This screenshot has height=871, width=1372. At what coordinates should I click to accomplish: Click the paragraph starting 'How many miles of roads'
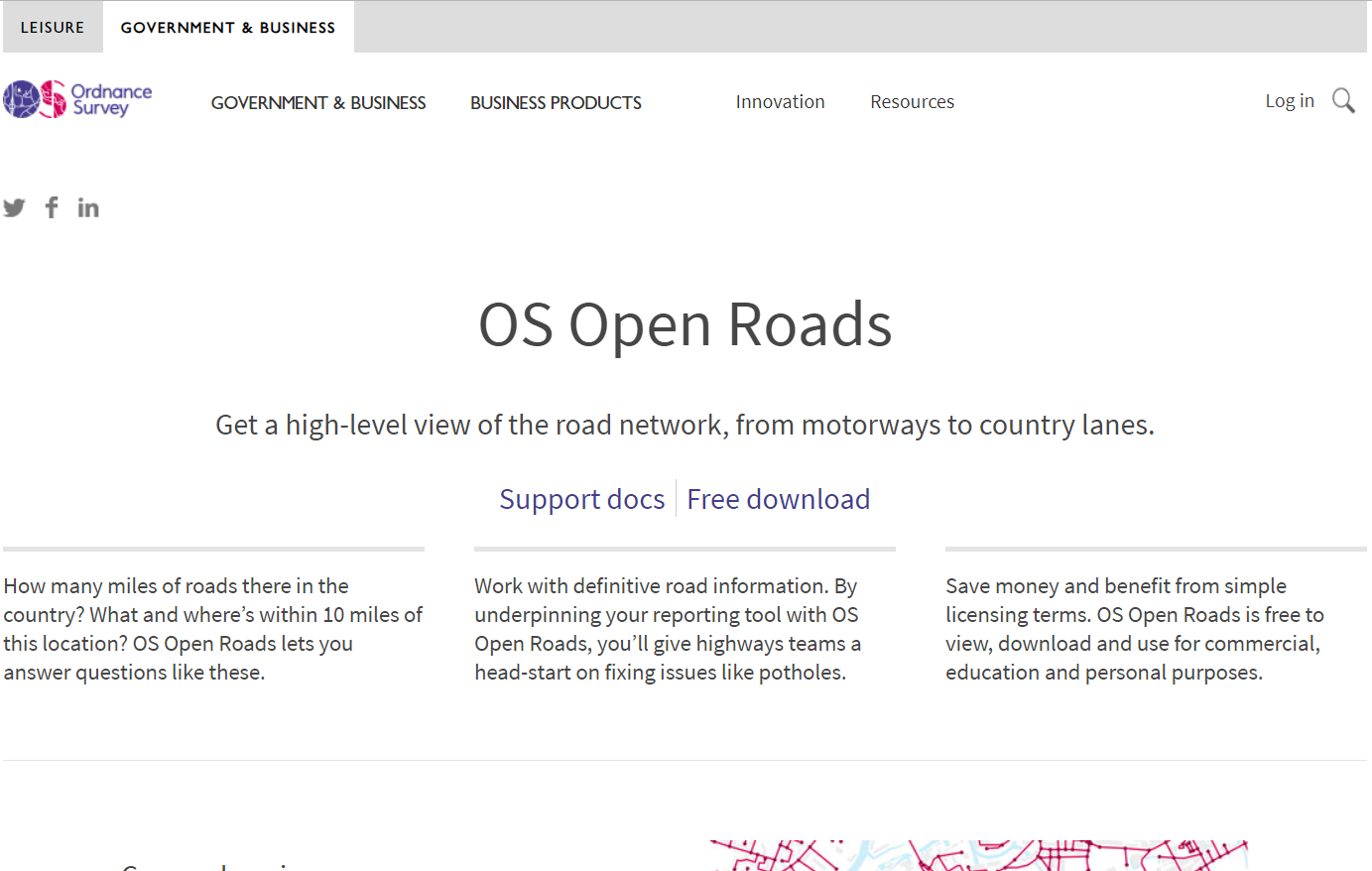tap(213, 629)
